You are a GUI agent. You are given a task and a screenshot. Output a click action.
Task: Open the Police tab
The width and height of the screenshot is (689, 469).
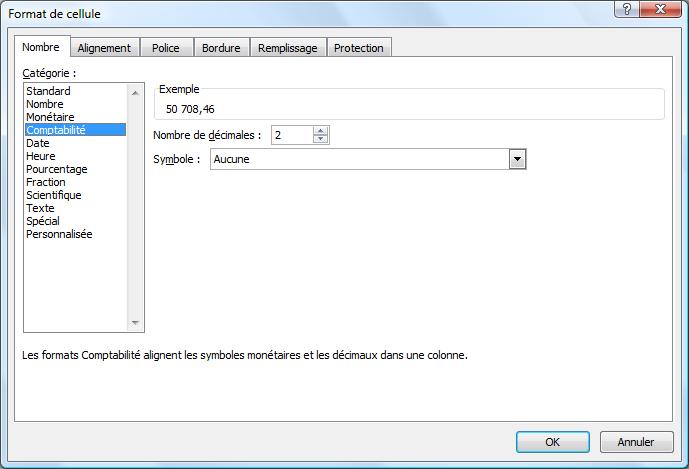click(x=166, y=48)
